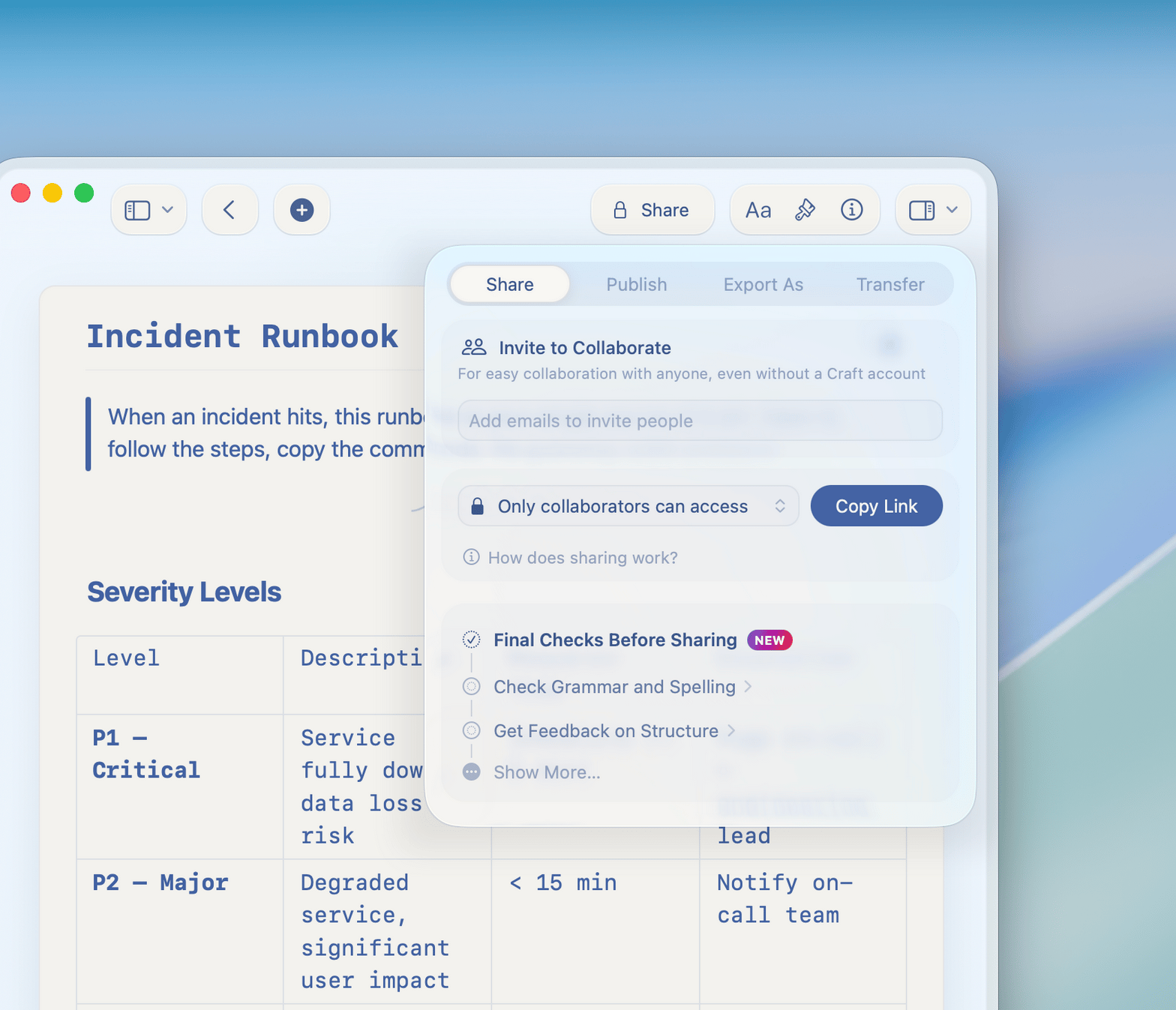The image size is (1176, 1010).
Task: Mark the Get Feedback on Structure circle
Action: coord(471,730)
